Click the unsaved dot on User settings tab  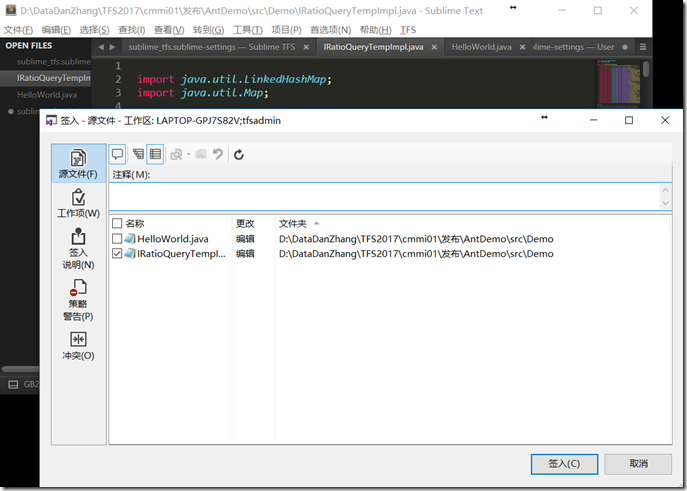coord(625,47)
